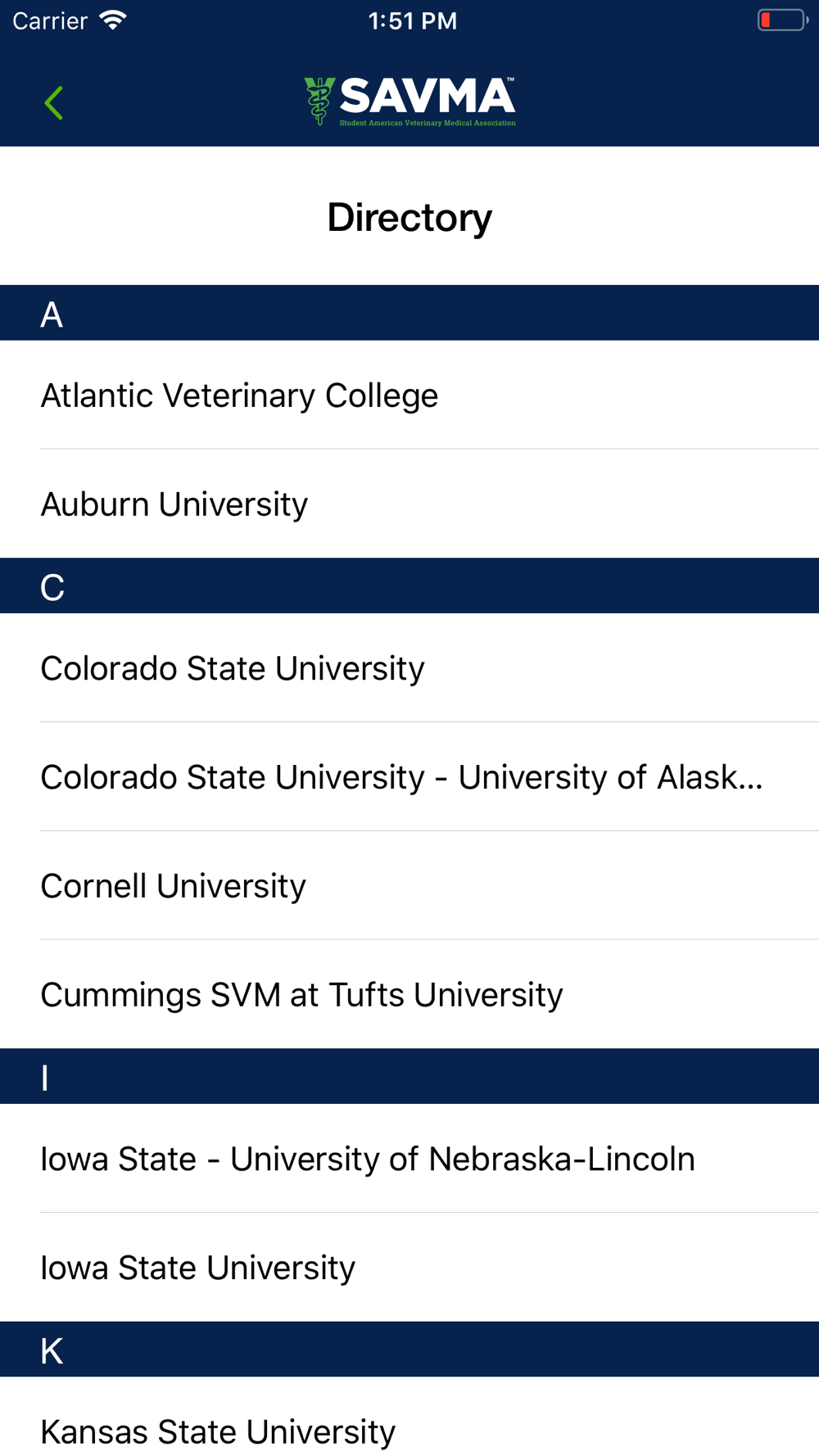
Task: Open Atlantic Veterinary College
Action: 409,395
